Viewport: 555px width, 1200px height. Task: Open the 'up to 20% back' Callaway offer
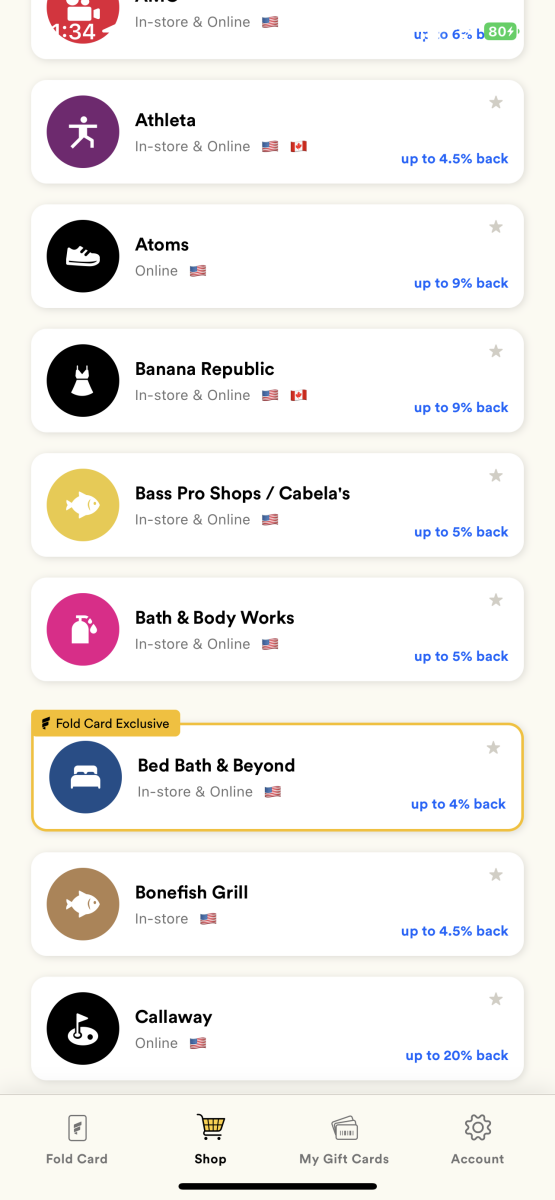click(x=457, y=1055)
